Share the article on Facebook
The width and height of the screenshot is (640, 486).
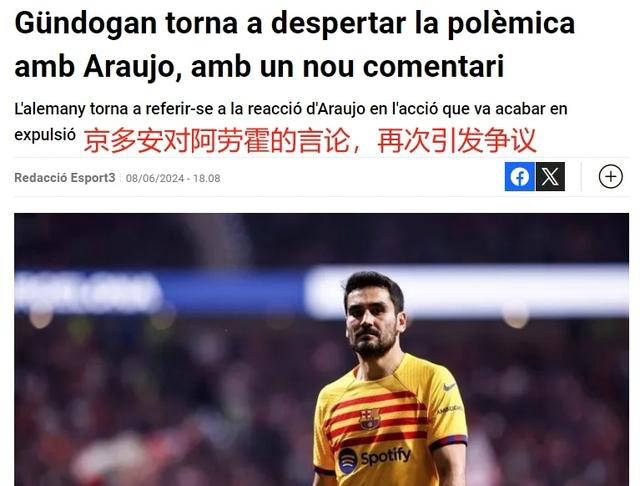pyautogui.click(x=520, y=176)
